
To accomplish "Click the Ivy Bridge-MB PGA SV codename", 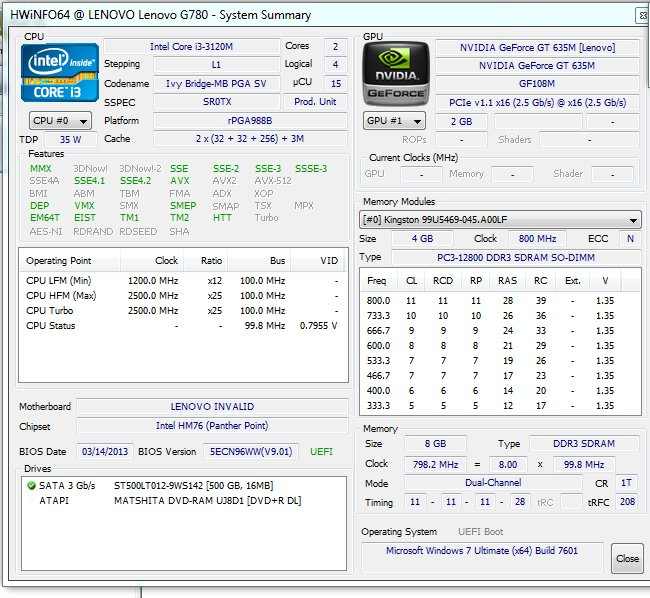I will pos(216,84).
